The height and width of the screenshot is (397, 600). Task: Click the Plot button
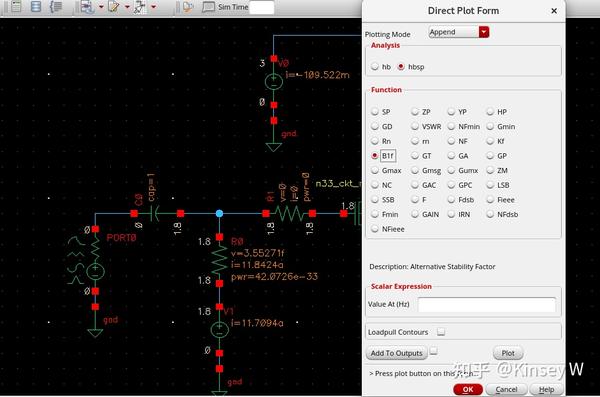[x=508, y=353]
